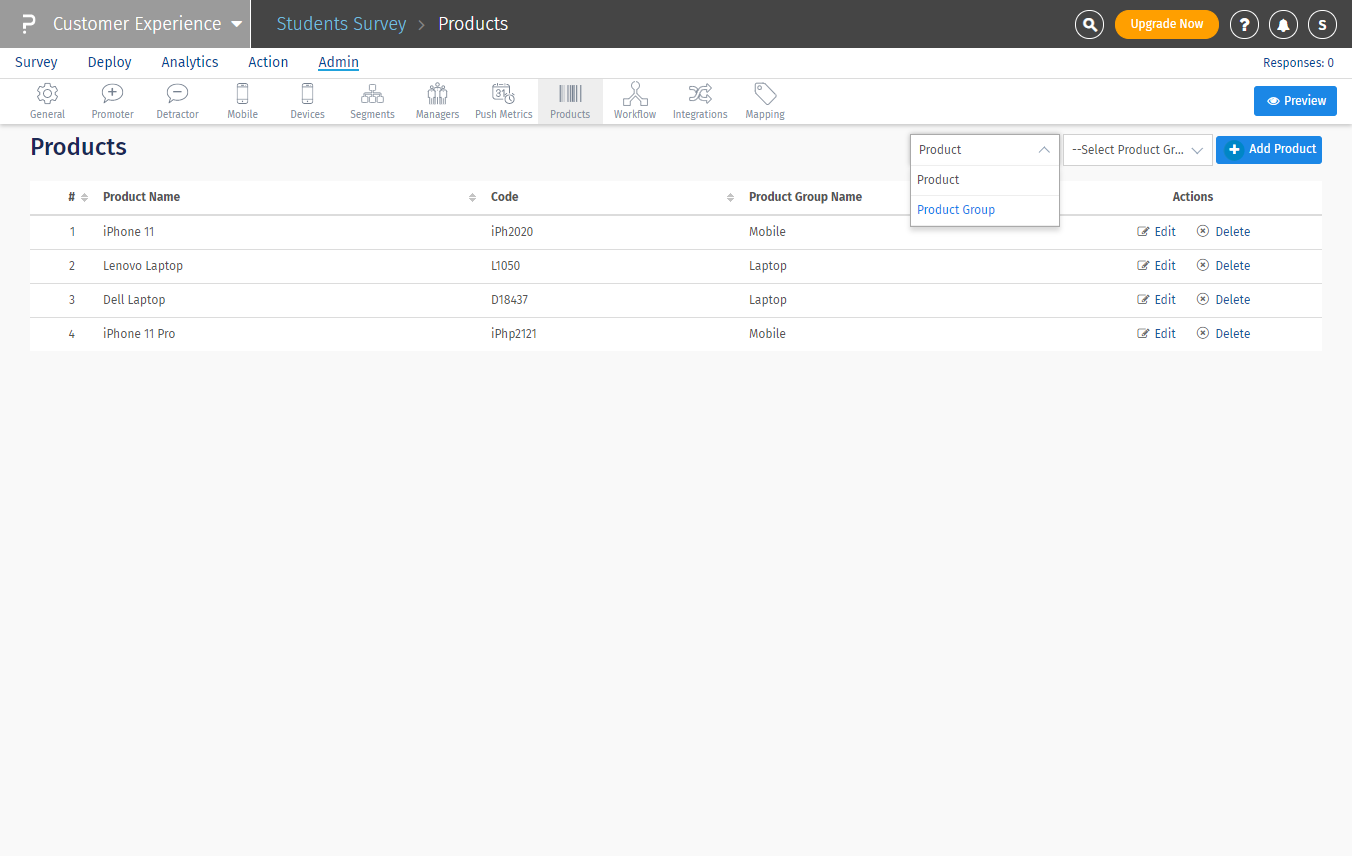Switch to the Analytics tab
Viewport: 1352px width, 856px height.
tap(190, 62)
